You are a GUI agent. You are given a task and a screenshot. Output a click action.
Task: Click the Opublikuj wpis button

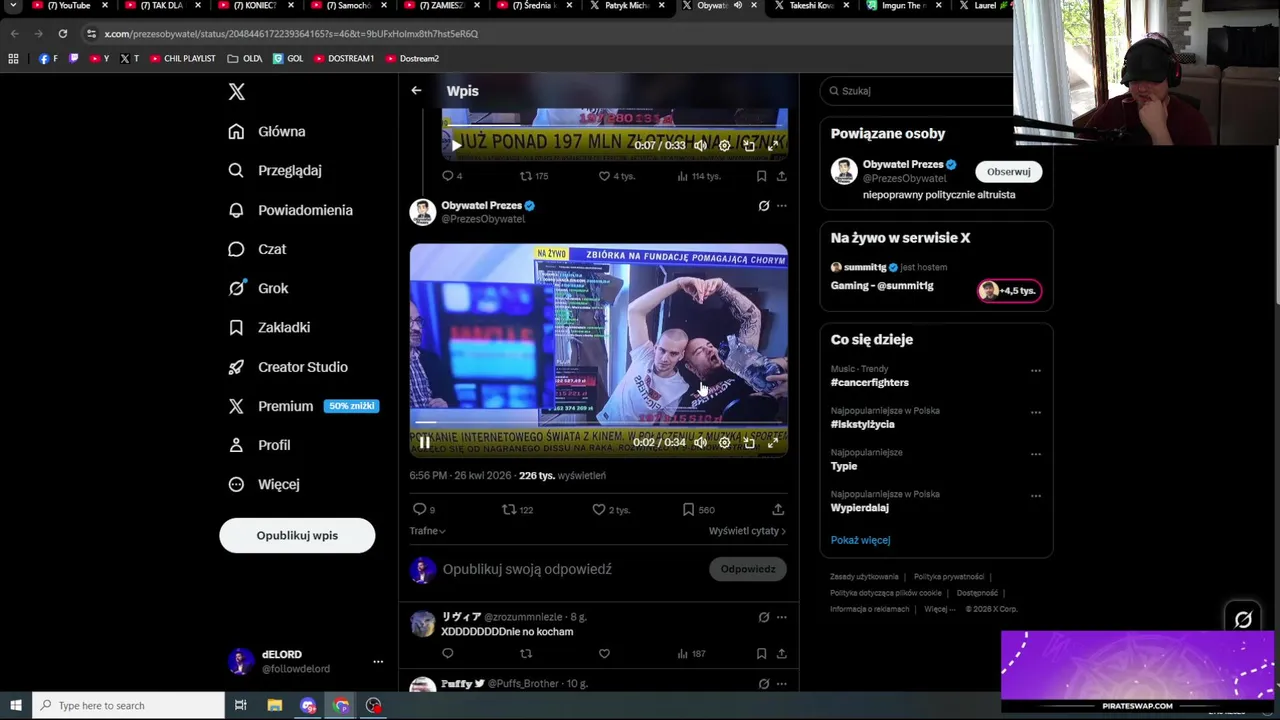(297, 535)
